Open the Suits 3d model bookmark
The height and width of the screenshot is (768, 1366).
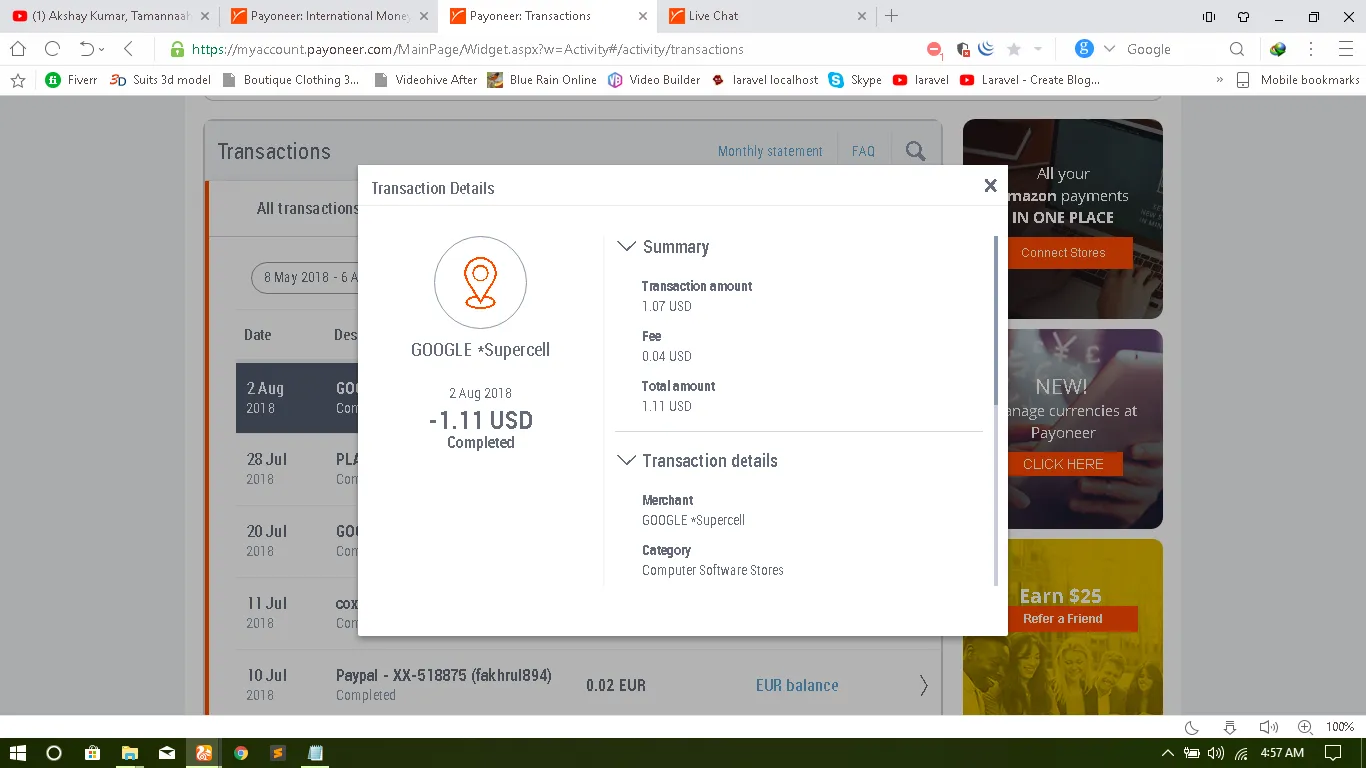(160, 80)
